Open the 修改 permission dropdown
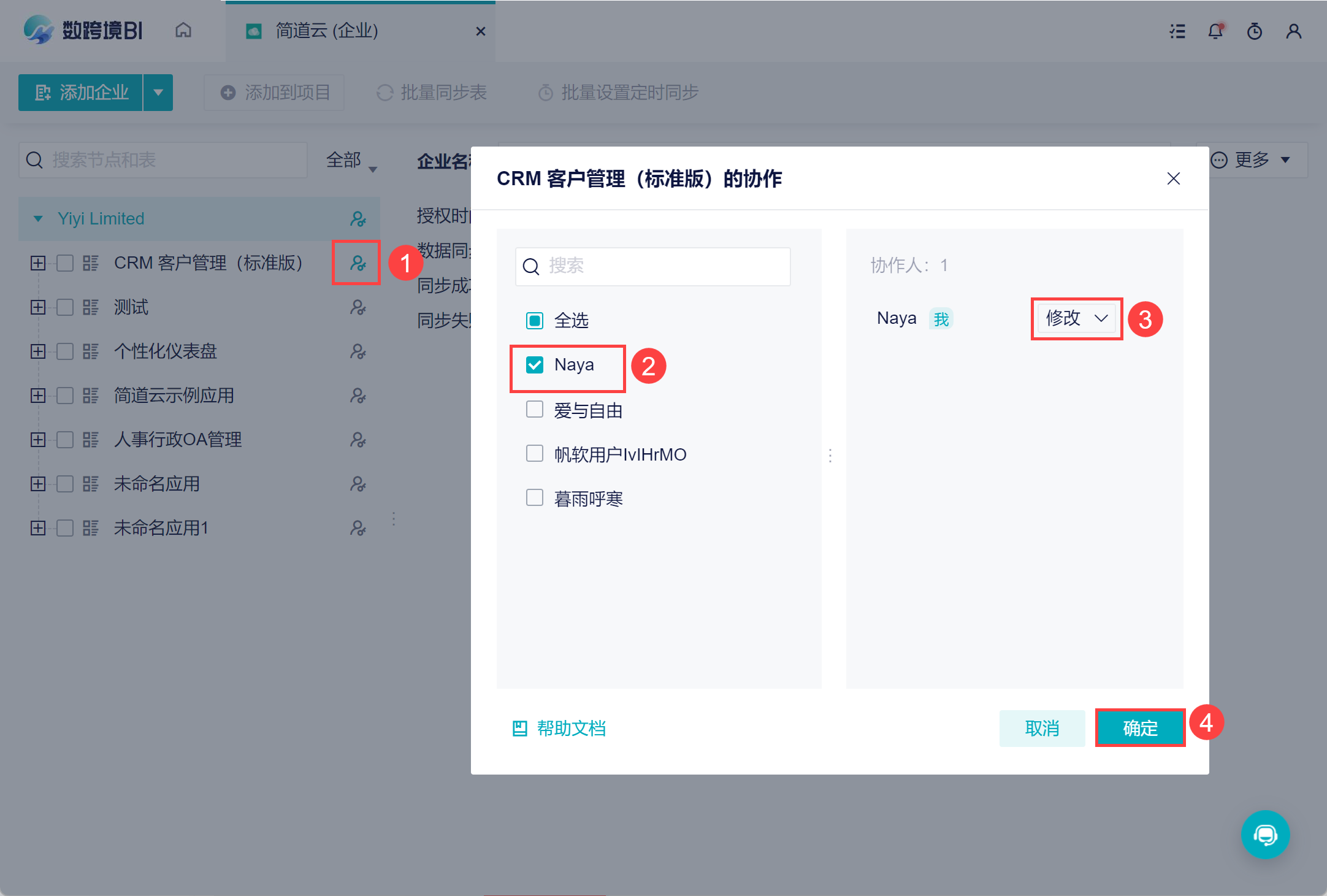 1076,318
